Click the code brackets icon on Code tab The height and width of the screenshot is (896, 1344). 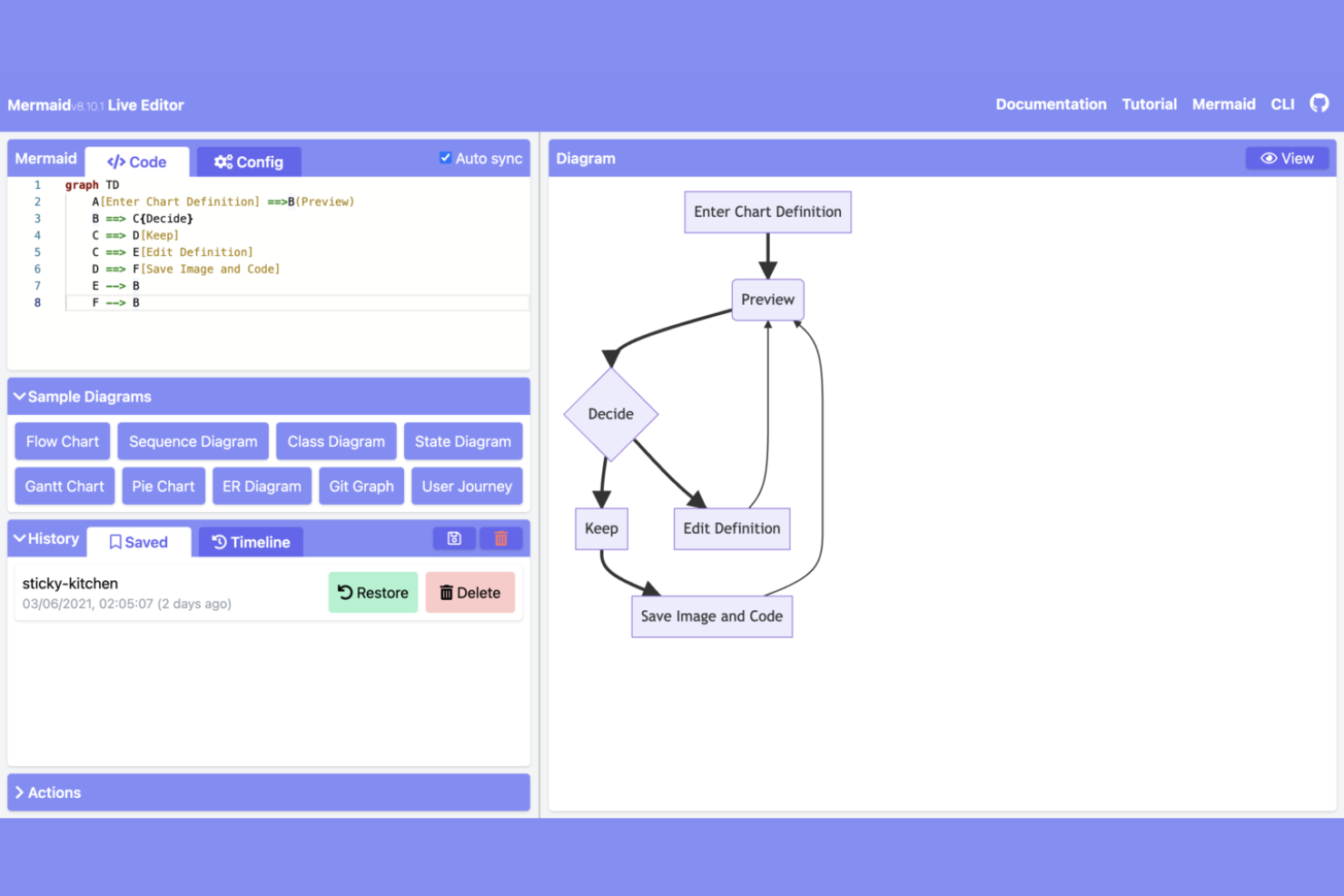114,162
